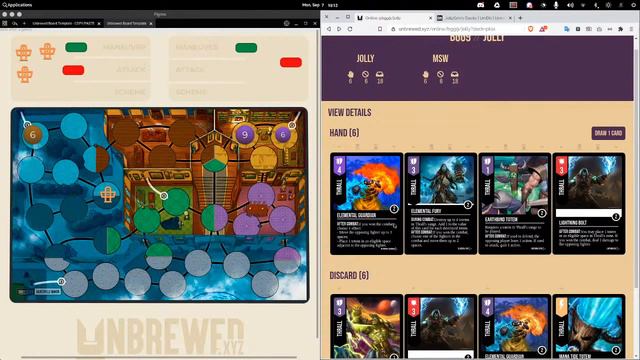
Task: Open the volume tray icon
Action: pyautogui.click(x=570, y=5)
